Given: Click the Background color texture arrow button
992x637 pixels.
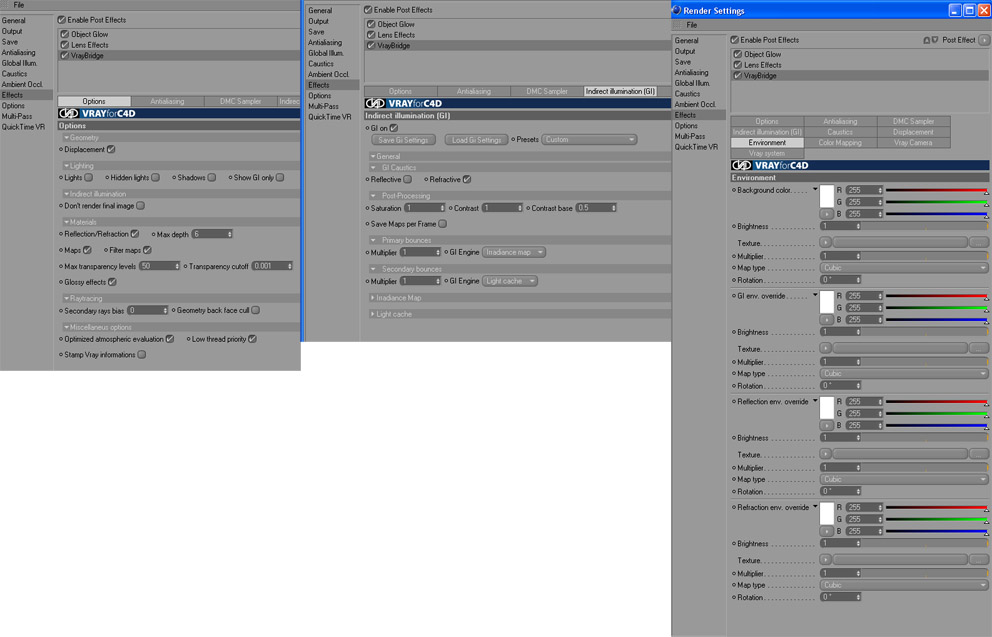Looking at the screenshot, I should [825, 242].
